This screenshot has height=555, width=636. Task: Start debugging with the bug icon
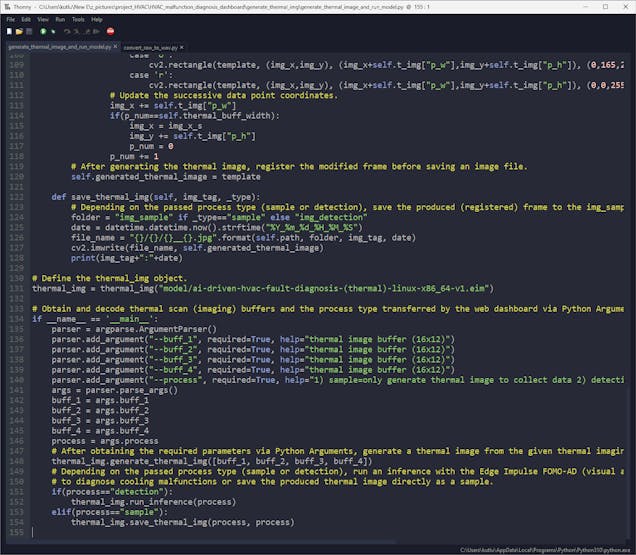55,31
